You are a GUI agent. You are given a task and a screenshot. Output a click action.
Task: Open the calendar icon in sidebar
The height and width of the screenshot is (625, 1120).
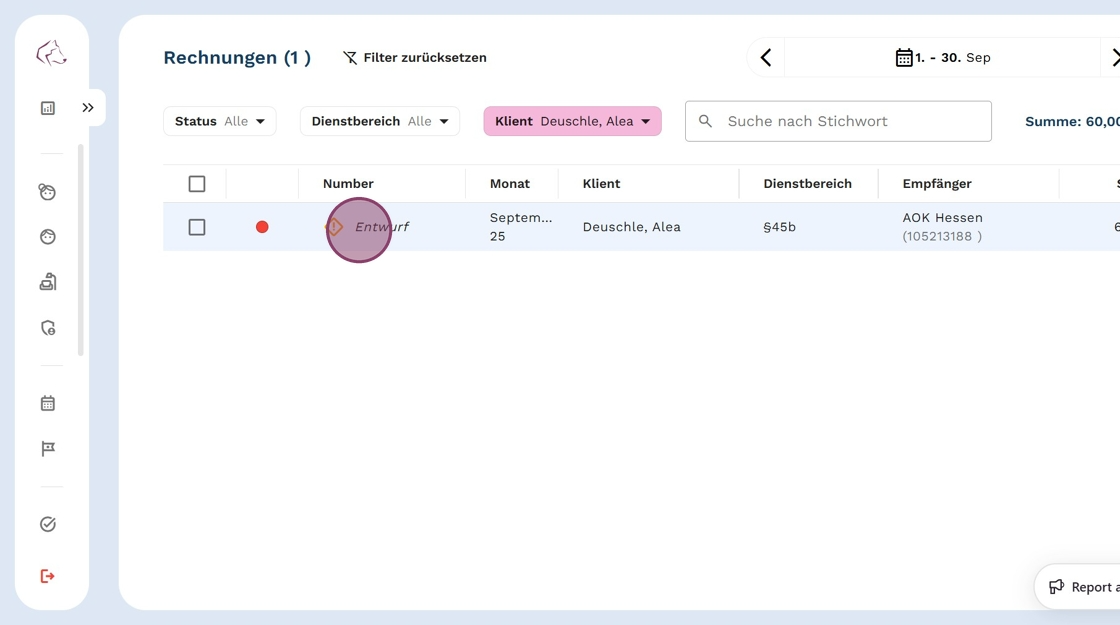click(48, 404)
